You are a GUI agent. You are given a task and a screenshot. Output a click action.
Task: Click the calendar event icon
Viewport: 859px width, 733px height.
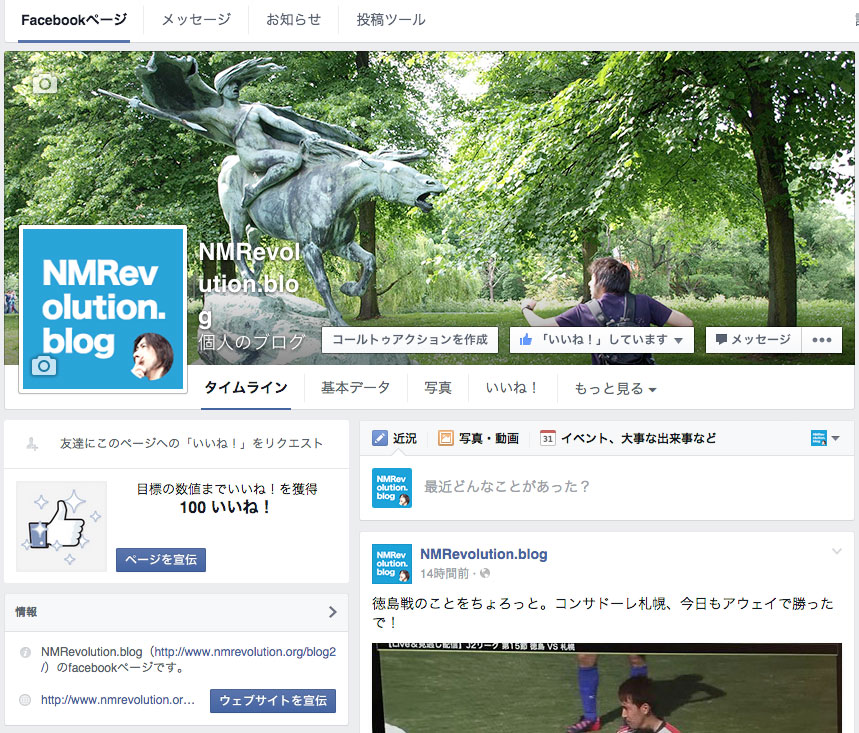[x=547, y=438]
